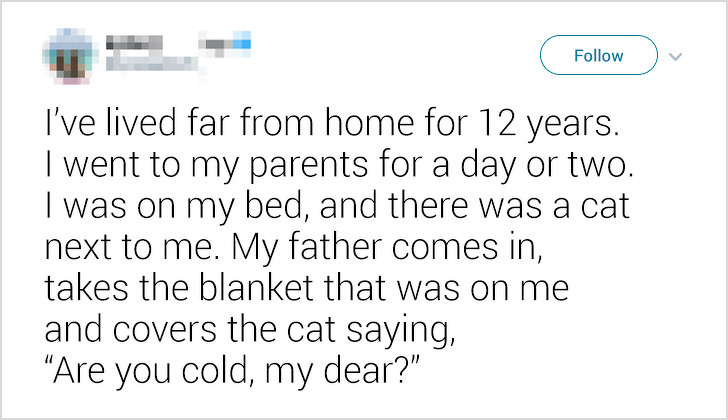The height and width of the screenshot is (420, 728).
Task: Click the line "I've lived far from home"
Action: coord(332,123)
